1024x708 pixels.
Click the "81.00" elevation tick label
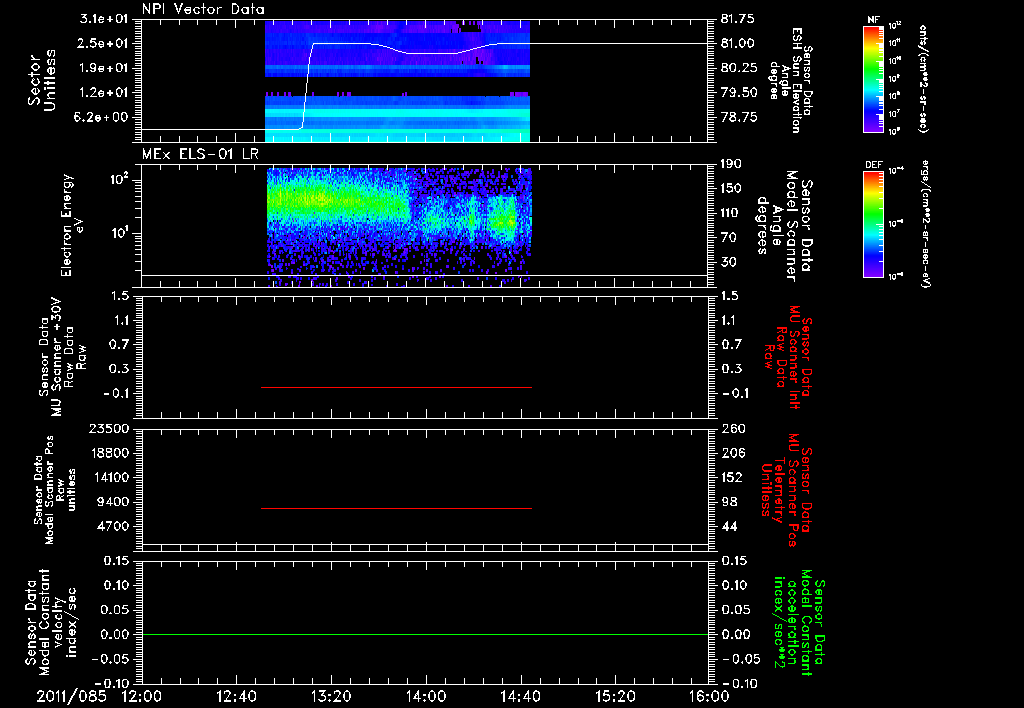click(x=738, y=43)
